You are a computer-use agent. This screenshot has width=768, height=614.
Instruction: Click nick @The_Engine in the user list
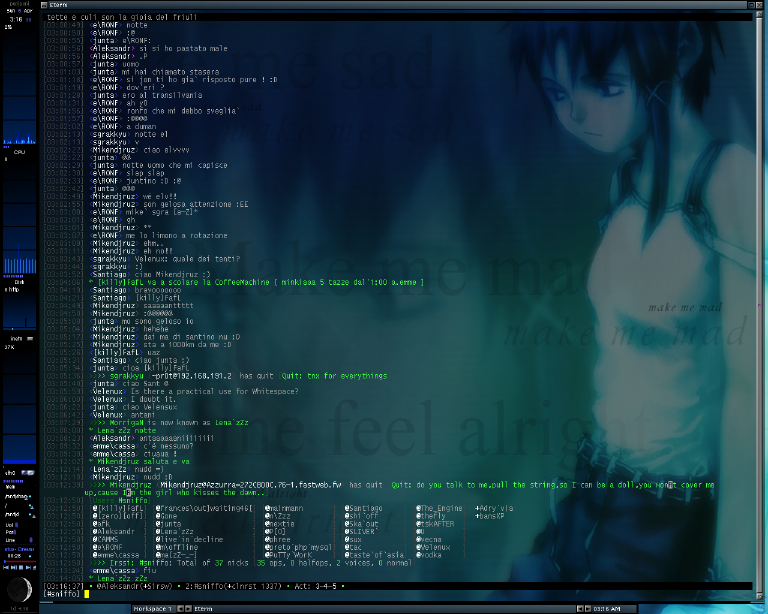pyautogui.click(x=439, y=508)
